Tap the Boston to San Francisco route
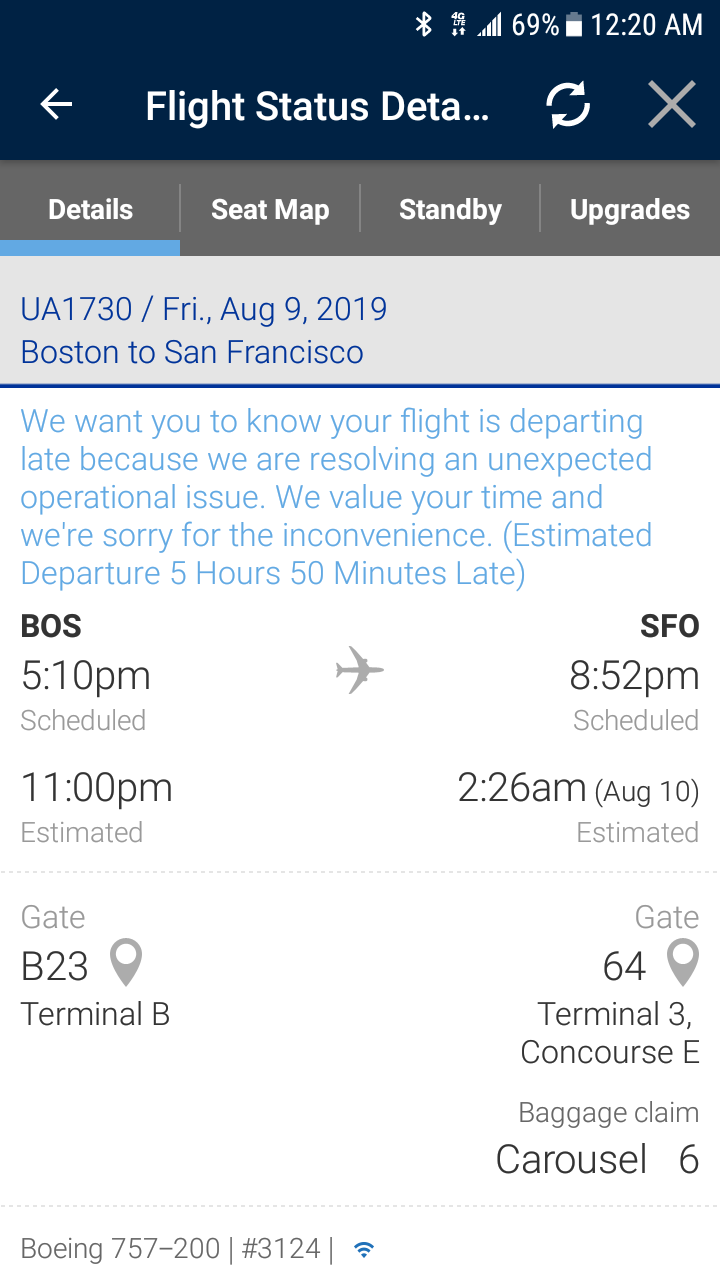Viewport: 720px width, 1280px height. coord(192,352)
